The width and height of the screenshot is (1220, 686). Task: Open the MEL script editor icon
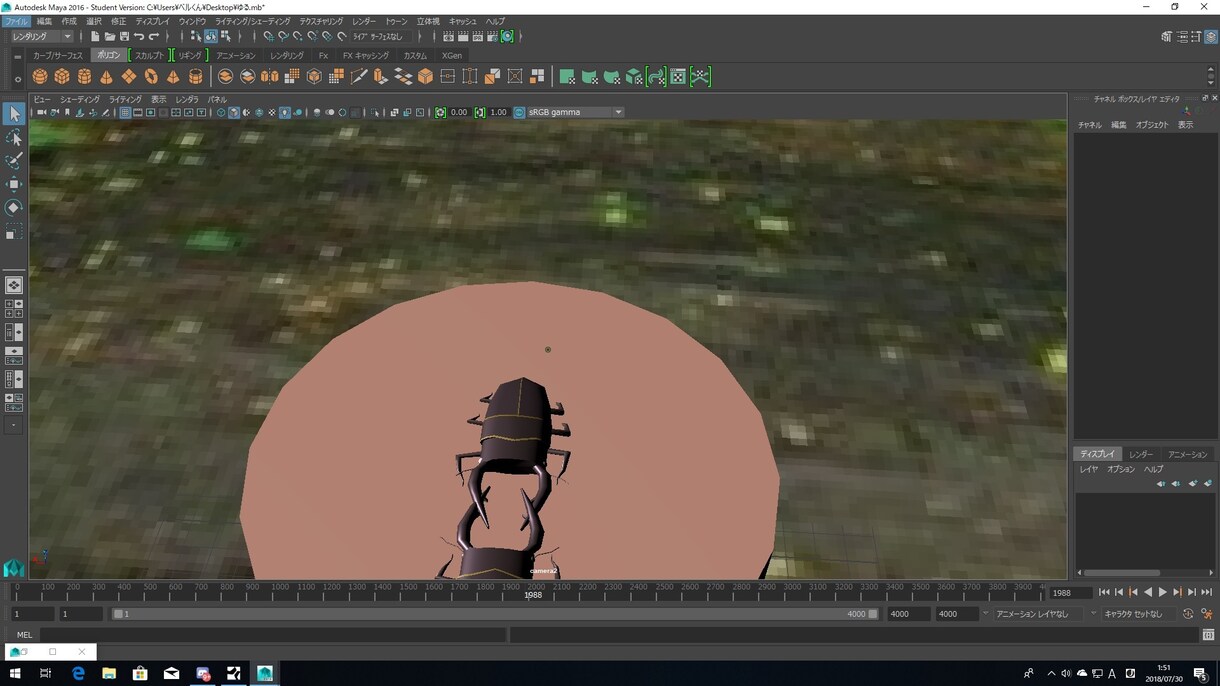[1208, 635]
